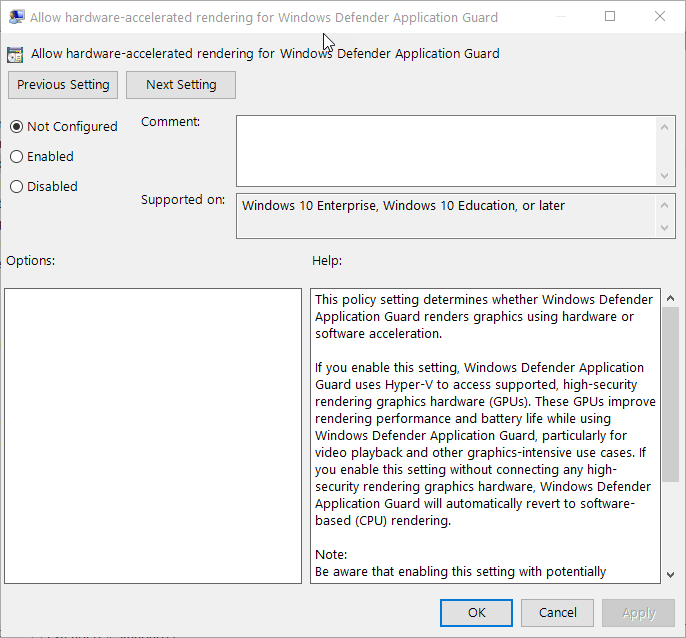Go to Next Setting
The width and height of the screenshot is (686, 638).
pyautogui.click(x=181, y=85)
